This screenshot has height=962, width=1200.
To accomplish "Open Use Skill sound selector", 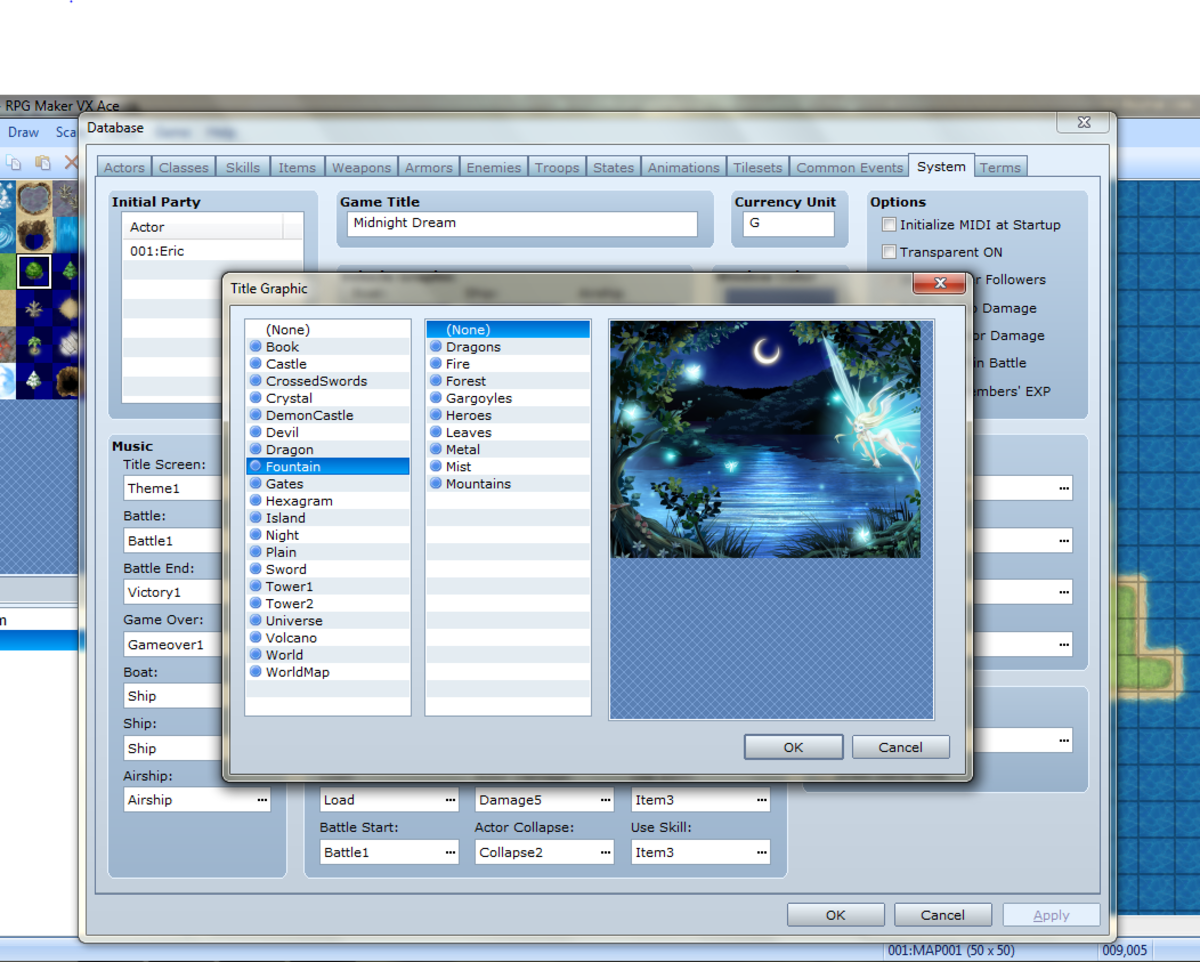I will coord(761,852).
